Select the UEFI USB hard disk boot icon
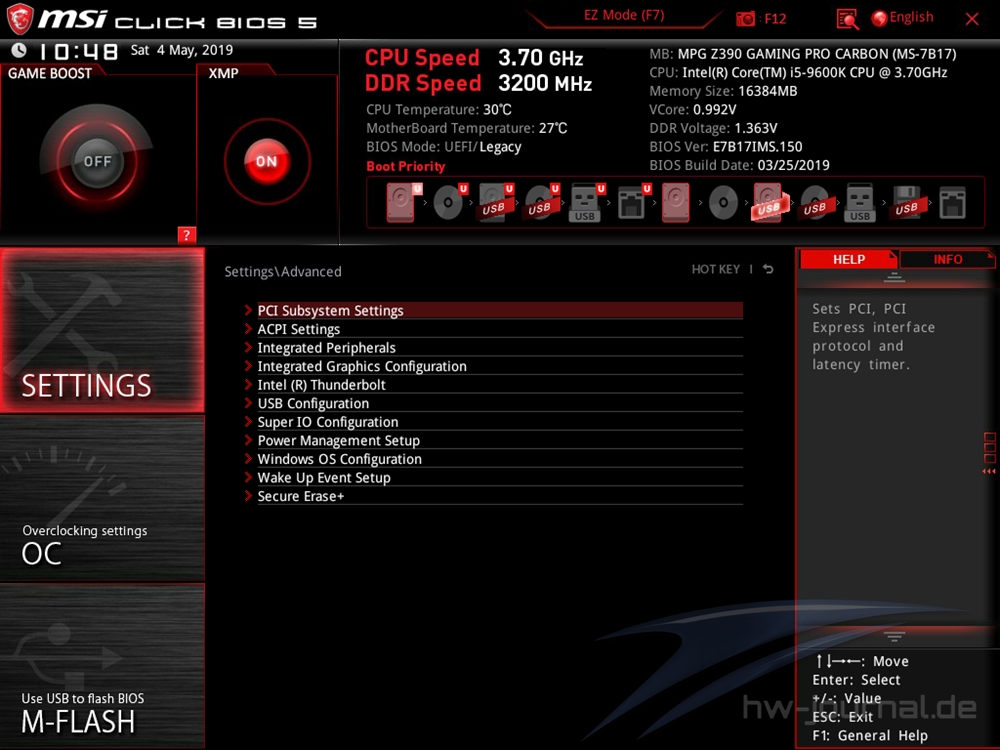This screenshot has height=750, width=1000. tap(496, 202)
